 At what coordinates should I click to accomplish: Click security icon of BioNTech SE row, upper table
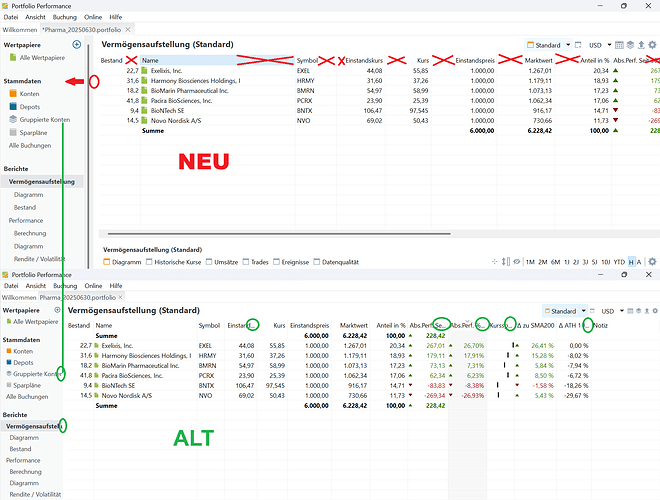pos(145,111)
